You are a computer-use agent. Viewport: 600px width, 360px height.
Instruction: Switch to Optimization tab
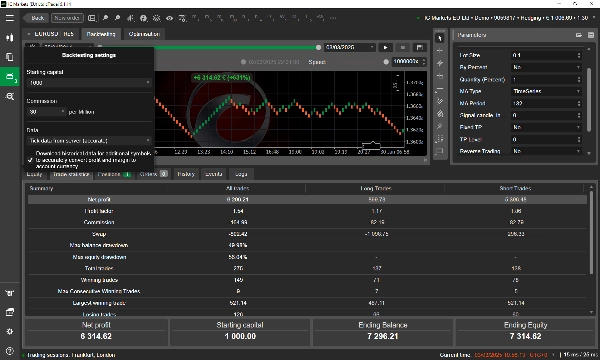[144, 34]
